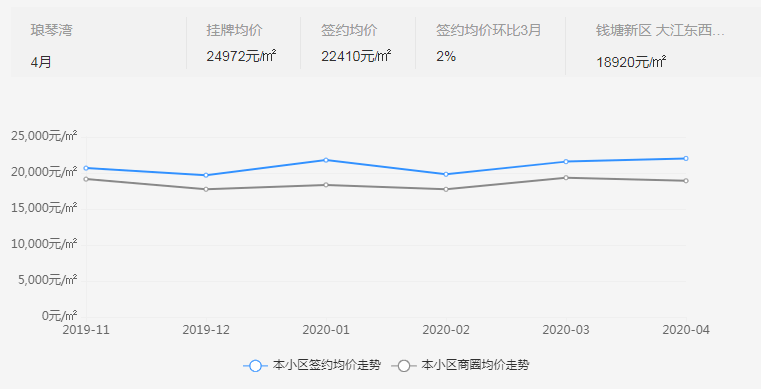This screenshot has height=389, width=761.
Task: Click the 2% change value
Action: pos(446,56)
